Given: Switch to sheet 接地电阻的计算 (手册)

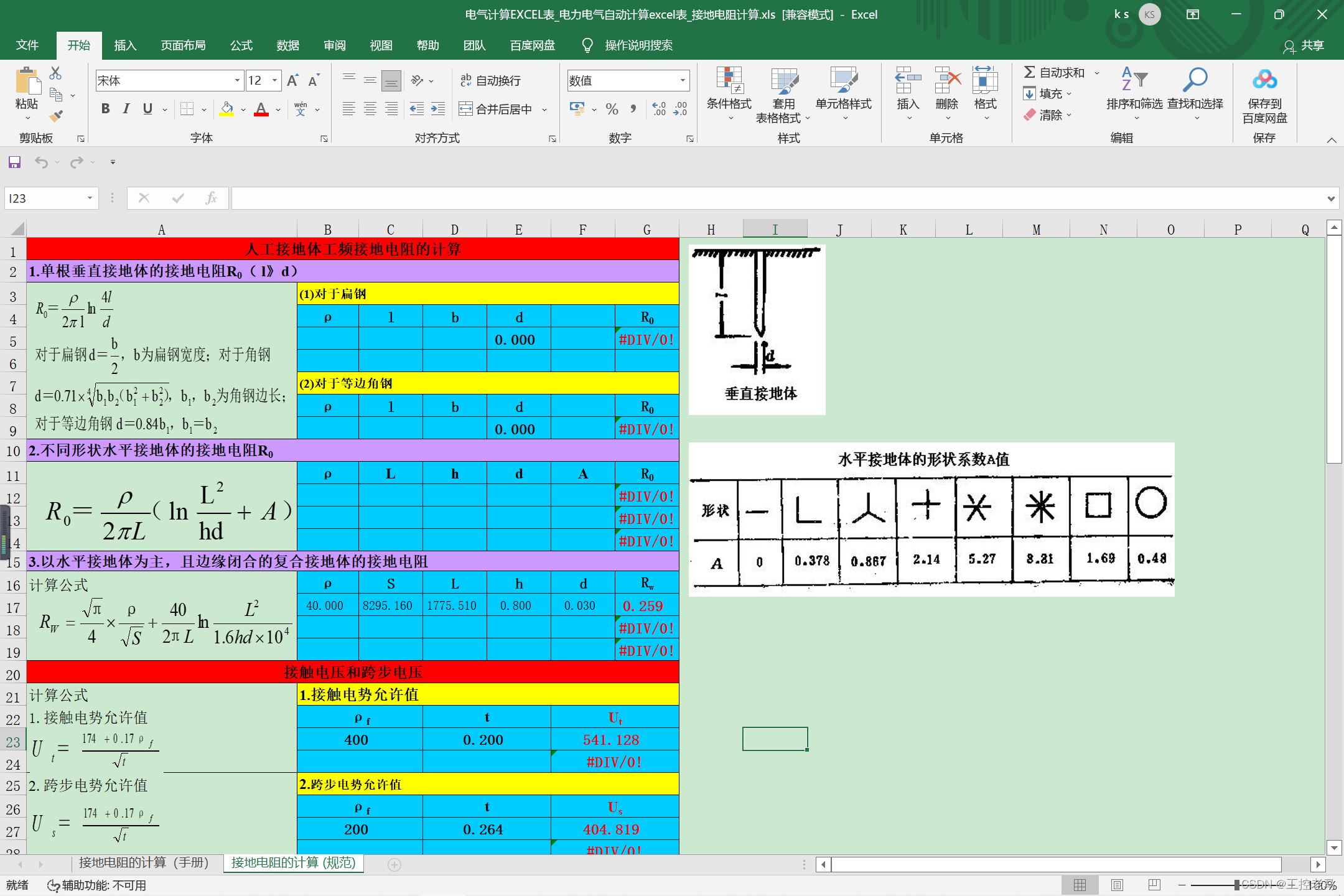Looking at the screenshot, I should tap(143, 862).
